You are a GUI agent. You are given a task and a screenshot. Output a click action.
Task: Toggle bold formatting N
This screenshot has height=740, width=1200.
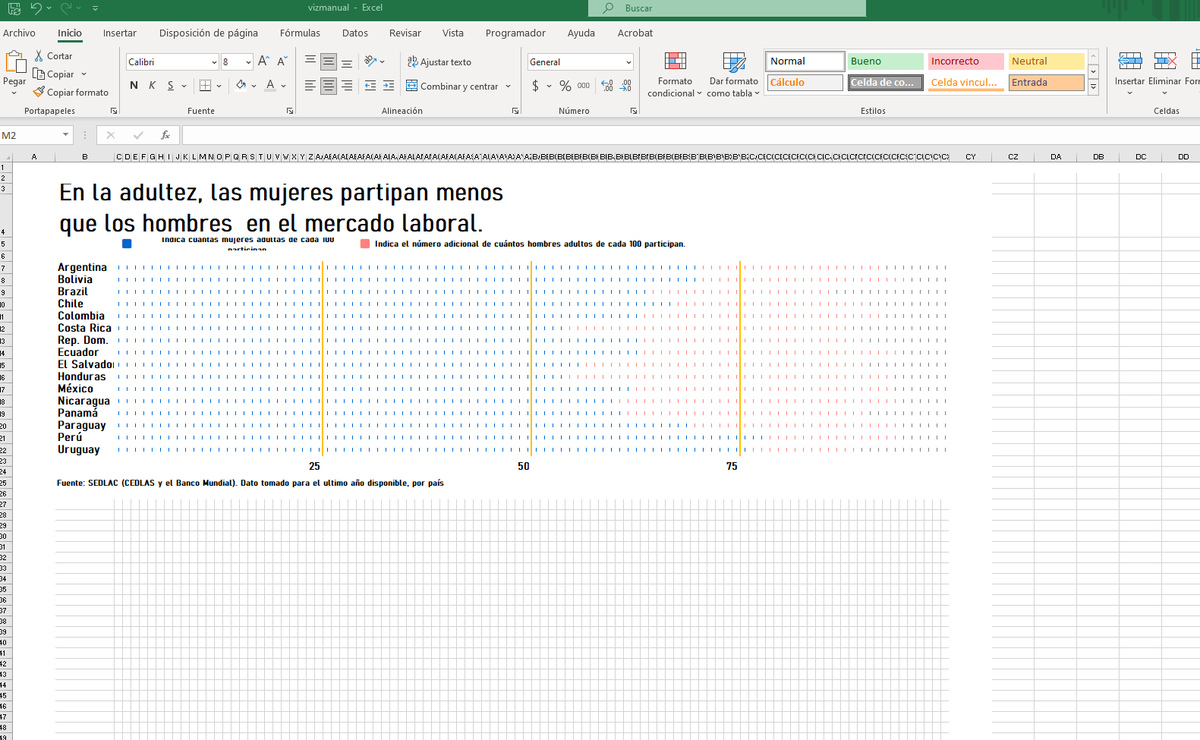coord(133,86)
